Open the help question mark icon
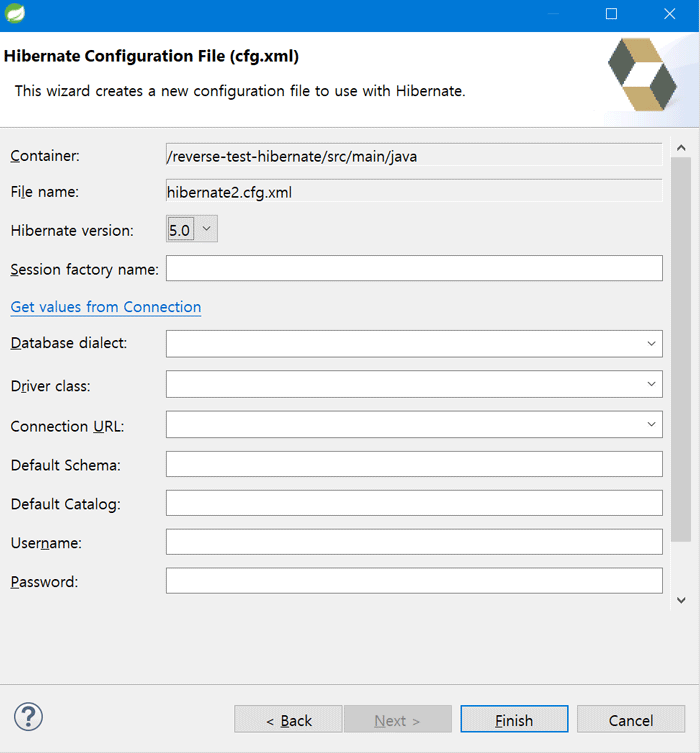Viewport: 700px width, 753px height. (28, 717)
